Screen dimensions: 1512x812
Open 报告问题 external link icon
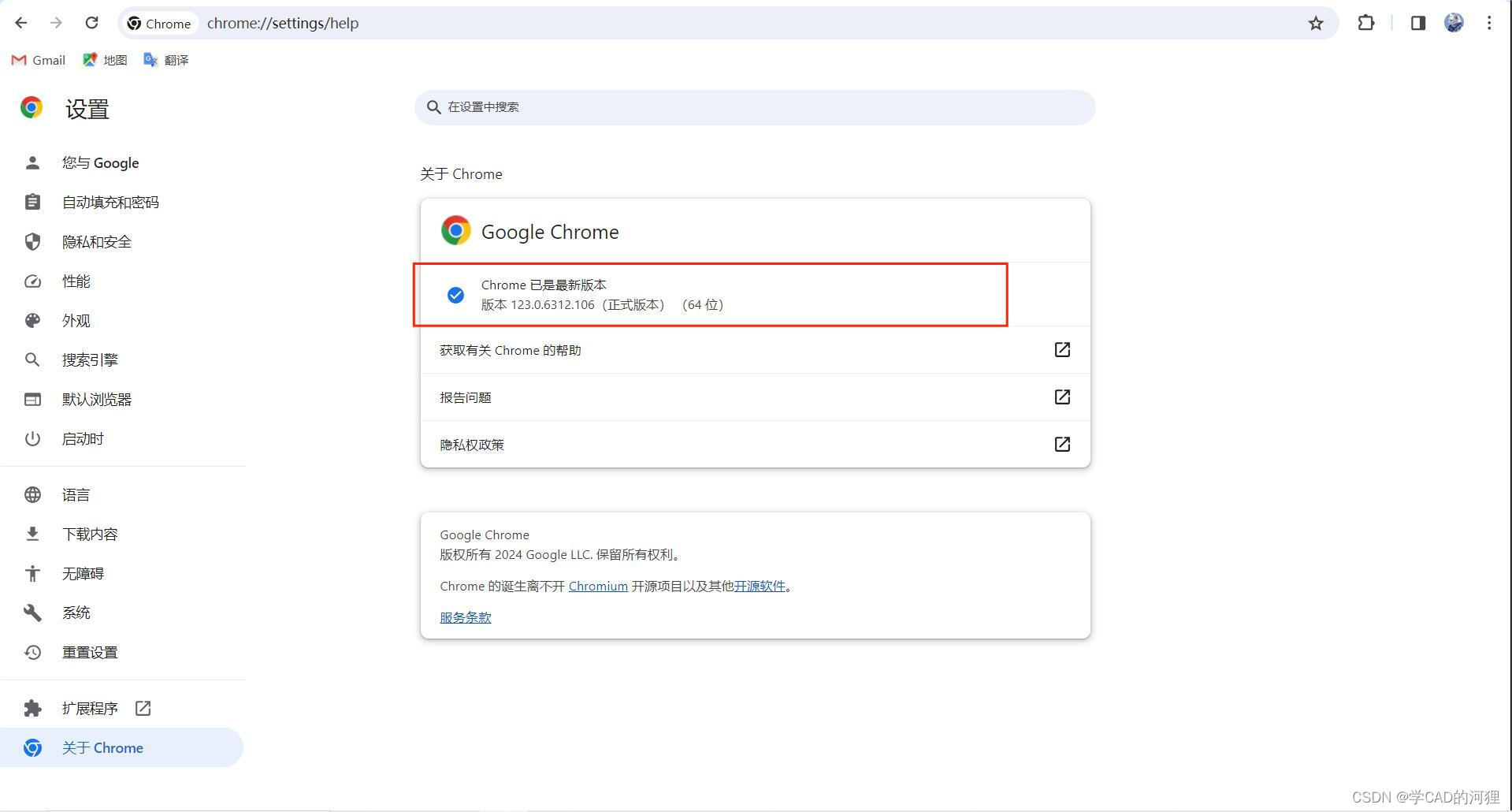[x=1061, y=397]
